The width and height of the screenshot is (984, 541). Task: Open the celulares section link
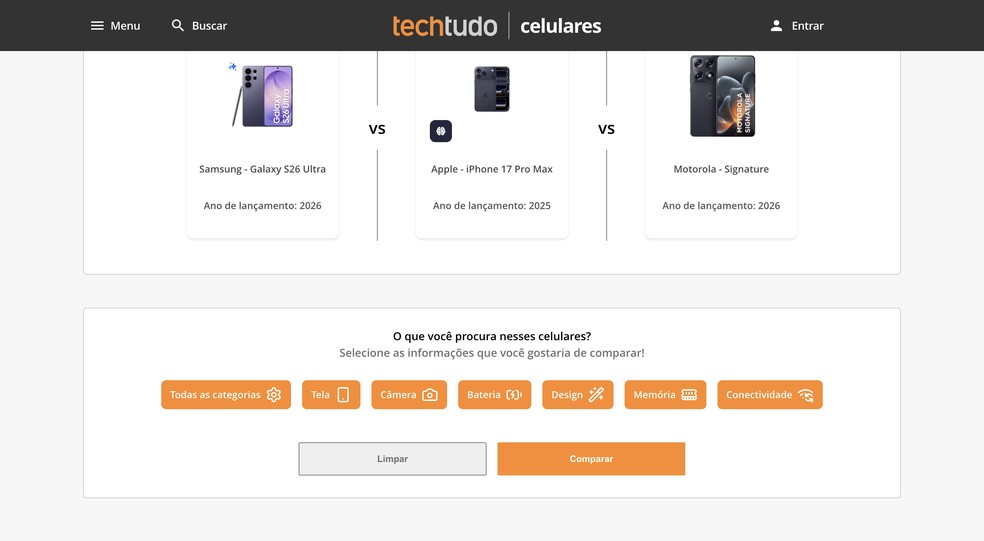560,26
